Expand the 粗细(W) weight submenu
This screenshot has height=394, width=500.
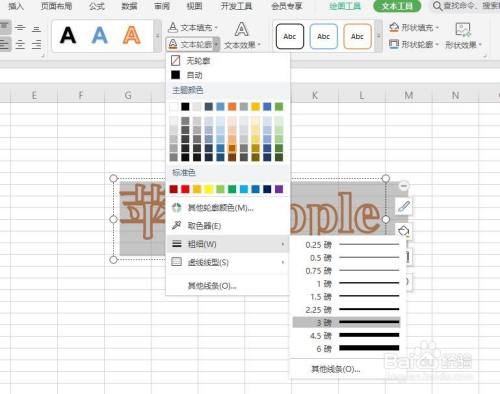click(227, 244)
